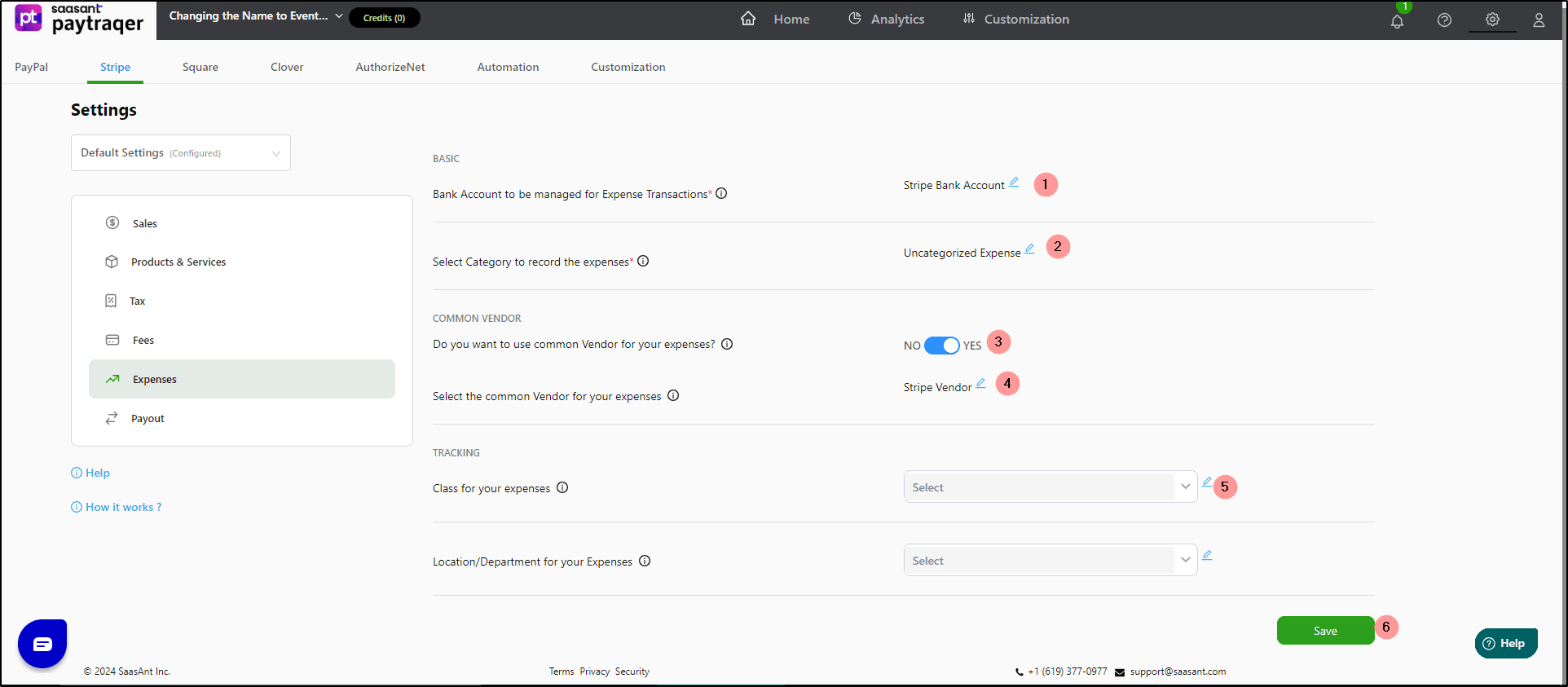Open the Help link under settings menu

(90, 473)
